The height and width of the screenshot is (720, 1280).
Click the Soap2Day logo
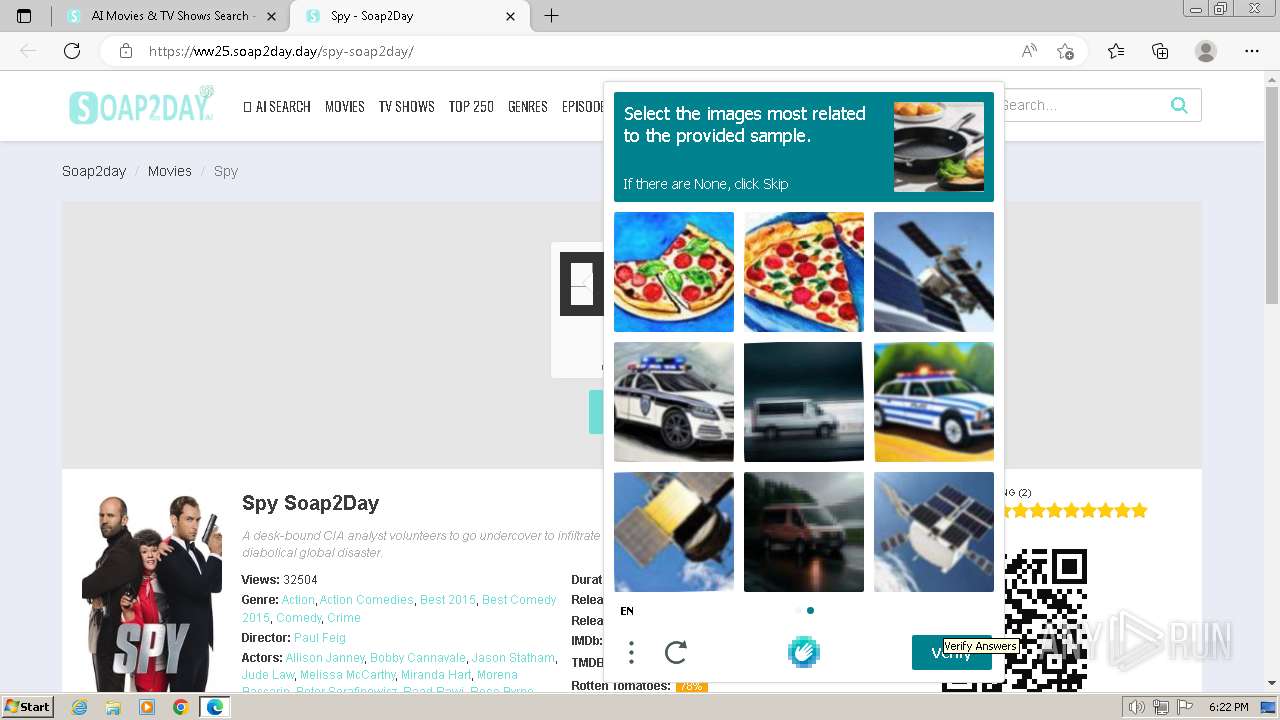tap(141, 105)
